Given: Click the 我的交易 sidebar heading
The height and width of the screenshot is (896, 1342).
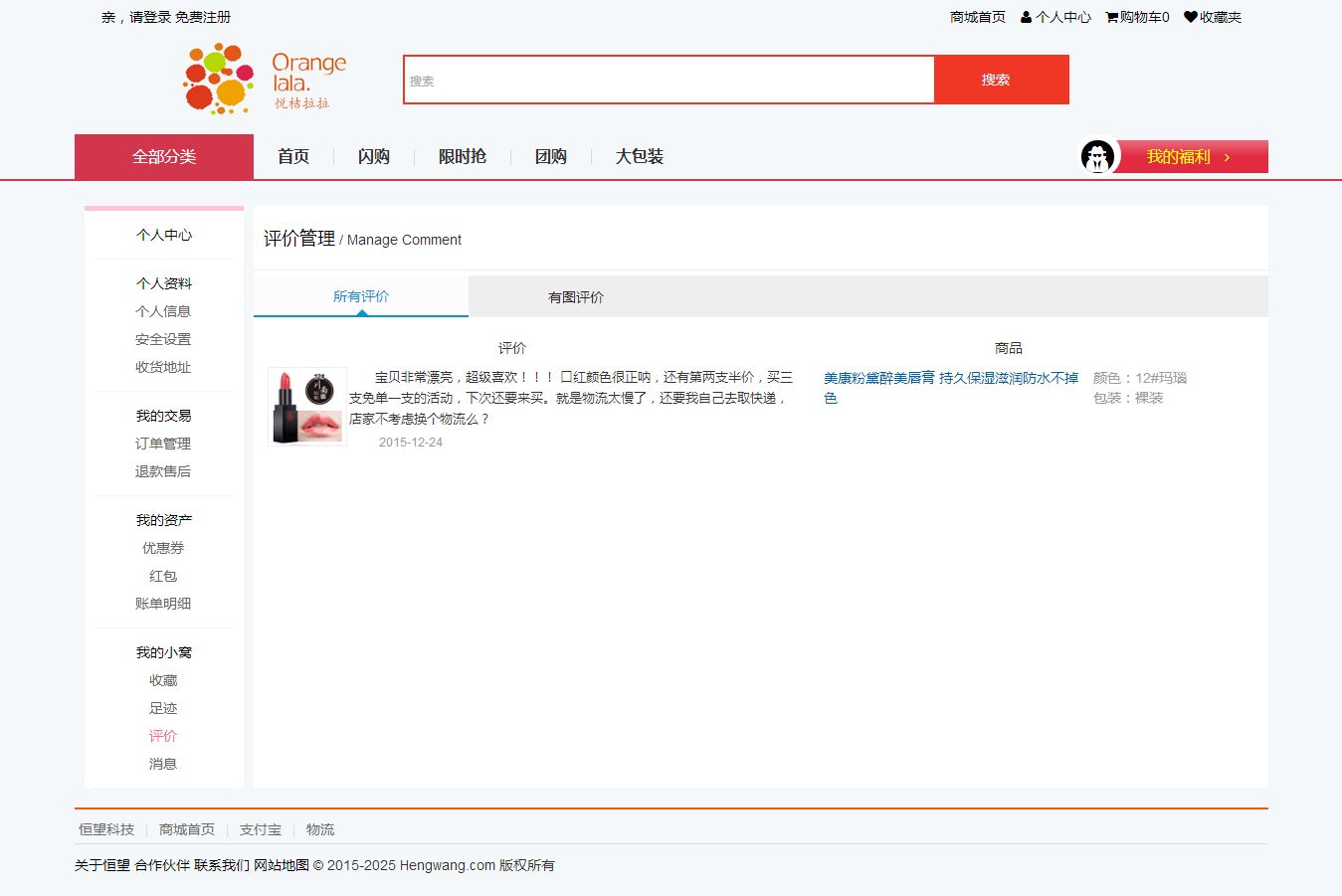Looking at the screenshot, I should tap(164, 416).
